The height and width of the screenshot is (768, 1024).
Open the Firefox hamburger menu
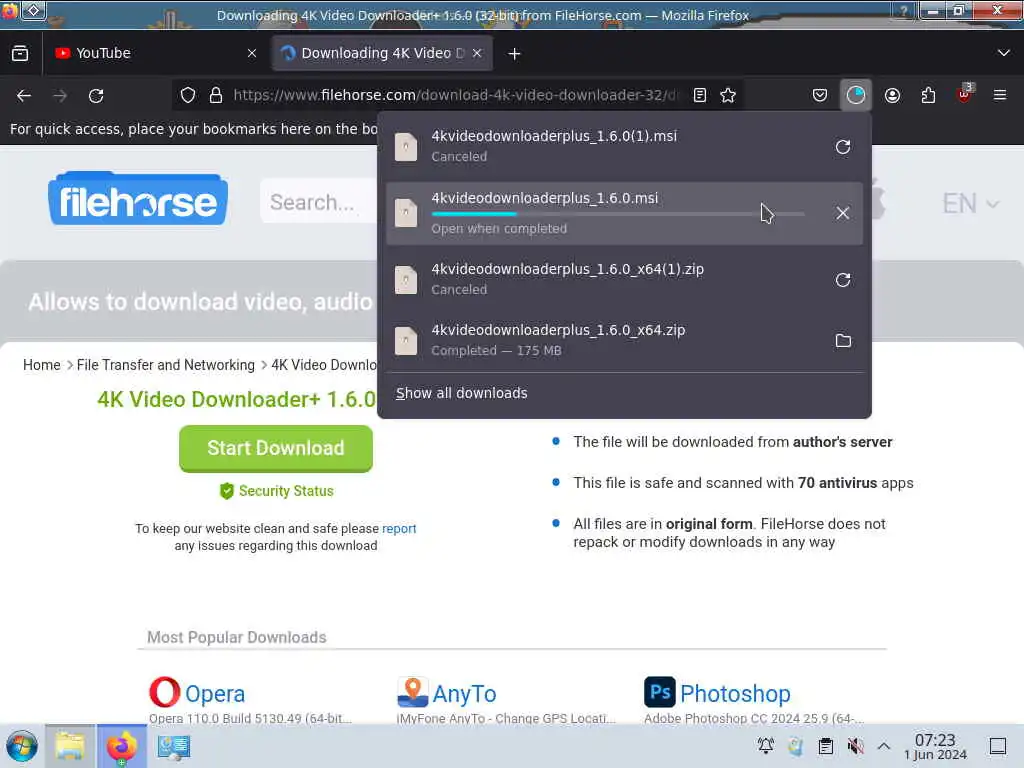point(1000,95)
